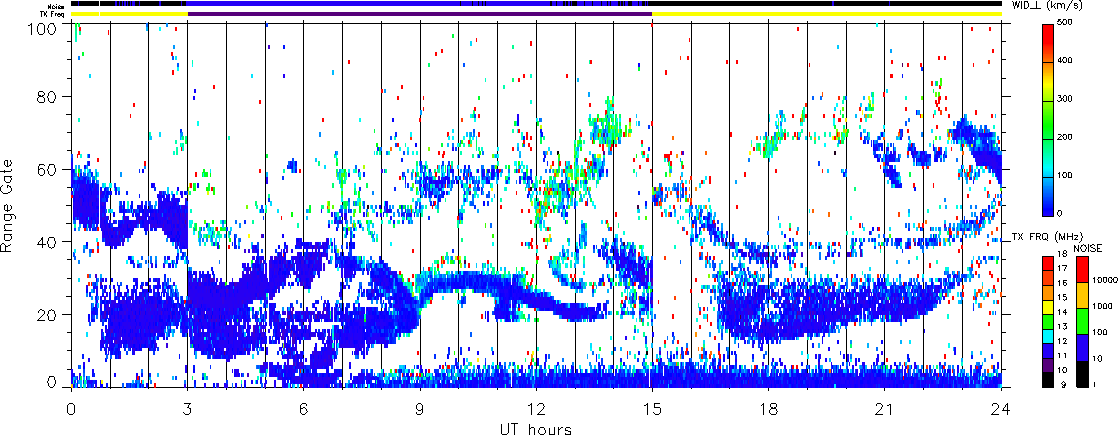Click the first yellow TX Freq strip segment

[130, 14]
